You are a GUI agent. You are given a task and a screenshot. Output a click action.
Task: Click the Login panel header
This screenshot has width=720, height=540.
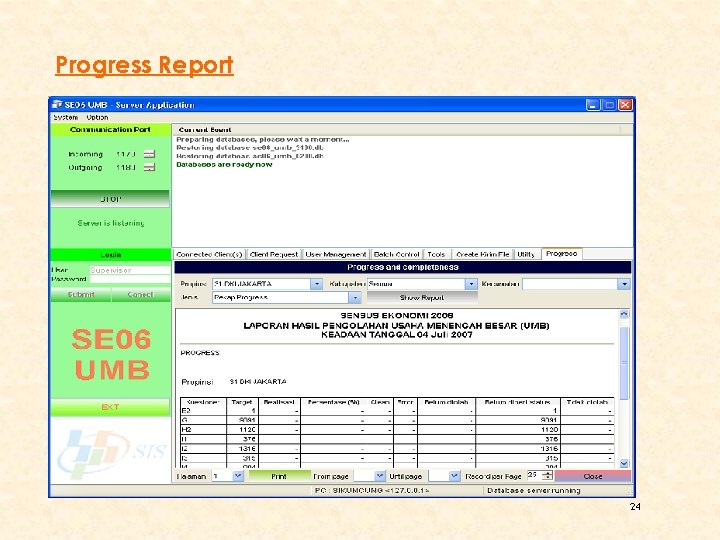click(110, 254)
